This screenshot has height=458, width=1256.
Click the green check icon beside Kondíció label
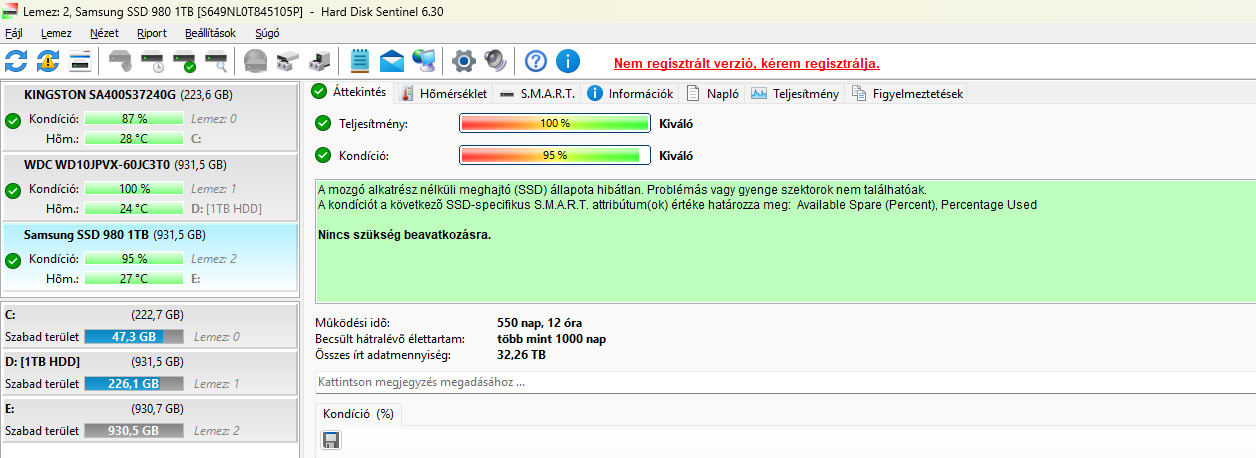click(x=323, y=155)
